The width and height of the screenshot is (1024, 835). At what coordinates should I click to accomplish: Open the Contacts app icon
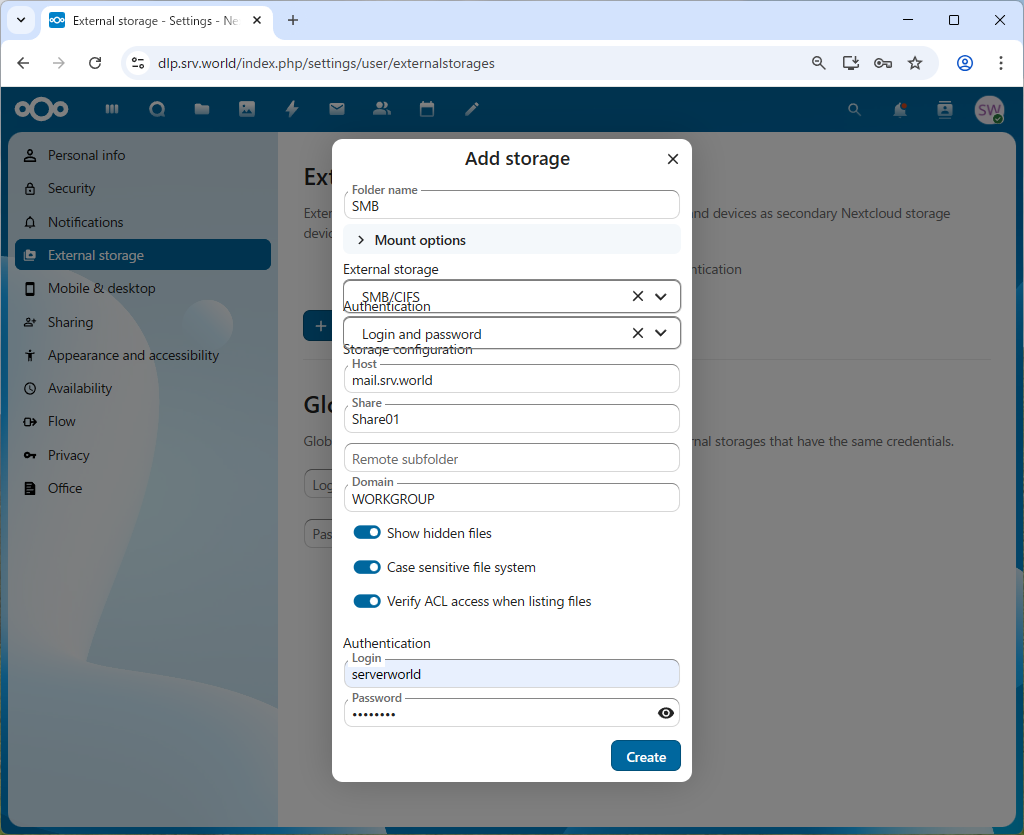point(382,109)
